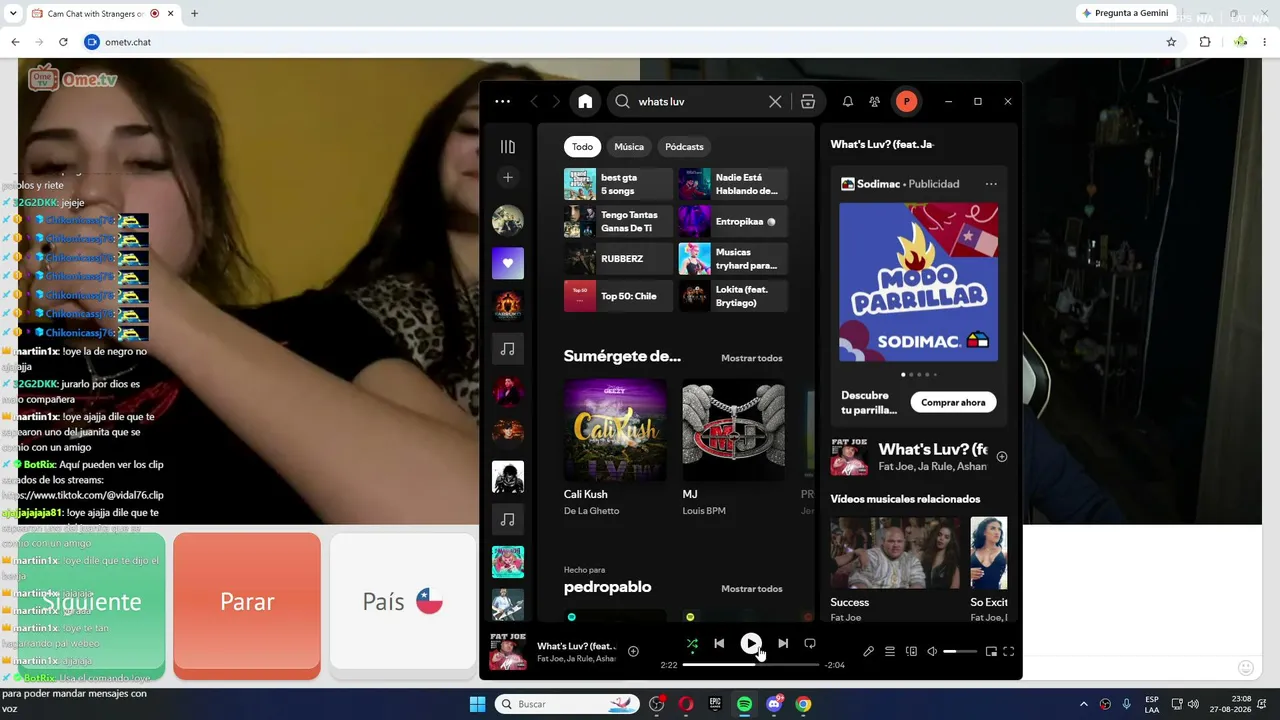Viewport: 1280px width, 720px height.
Task: Open Friend Activity icon in Spotify
Action: pyautogui.click(x=875, y=101)
